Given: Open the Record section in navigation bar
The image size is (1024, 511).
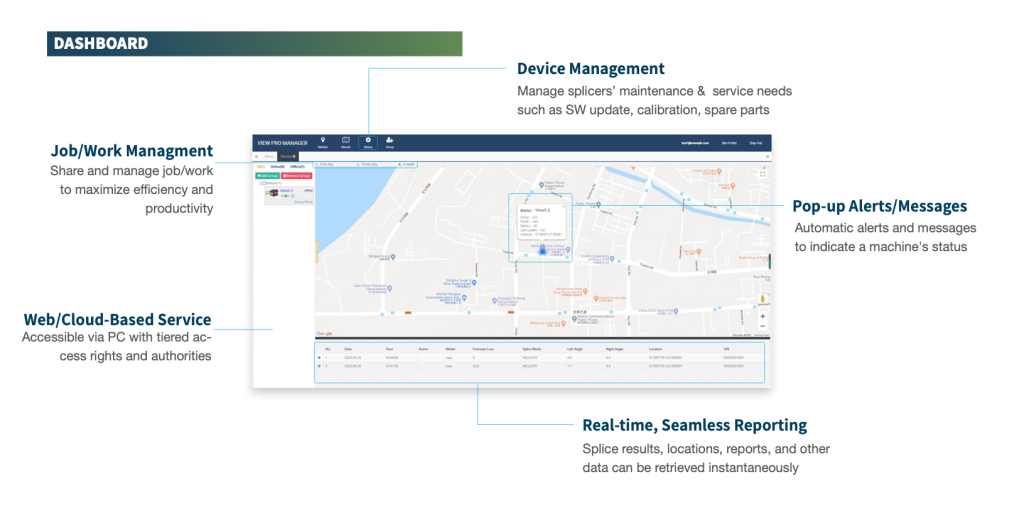Looking at the screenshot, I should (346, 142).
